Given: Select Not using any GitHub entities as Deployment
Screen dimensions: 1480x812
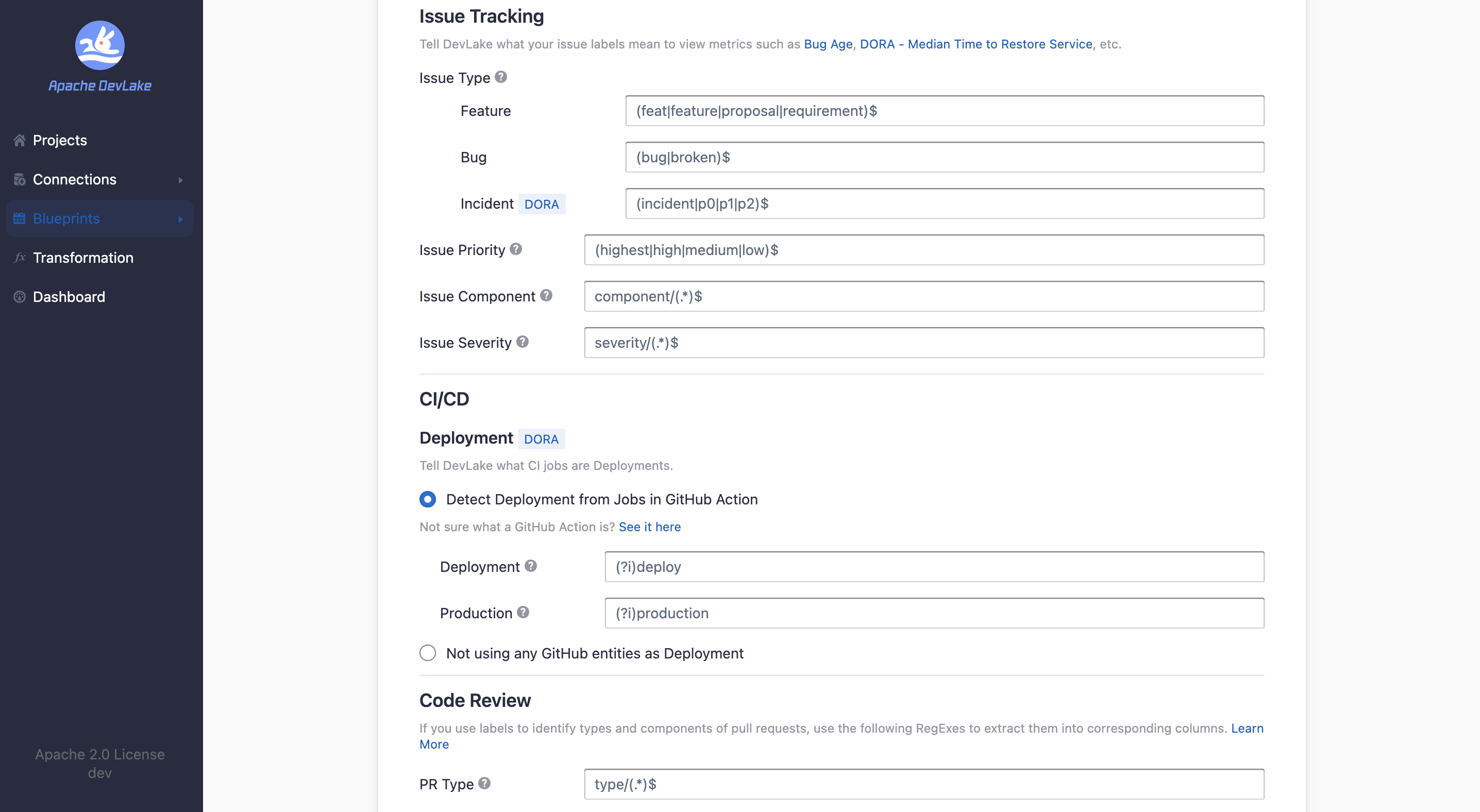Looking at the screenshot, I should click(x=427, y=653).
